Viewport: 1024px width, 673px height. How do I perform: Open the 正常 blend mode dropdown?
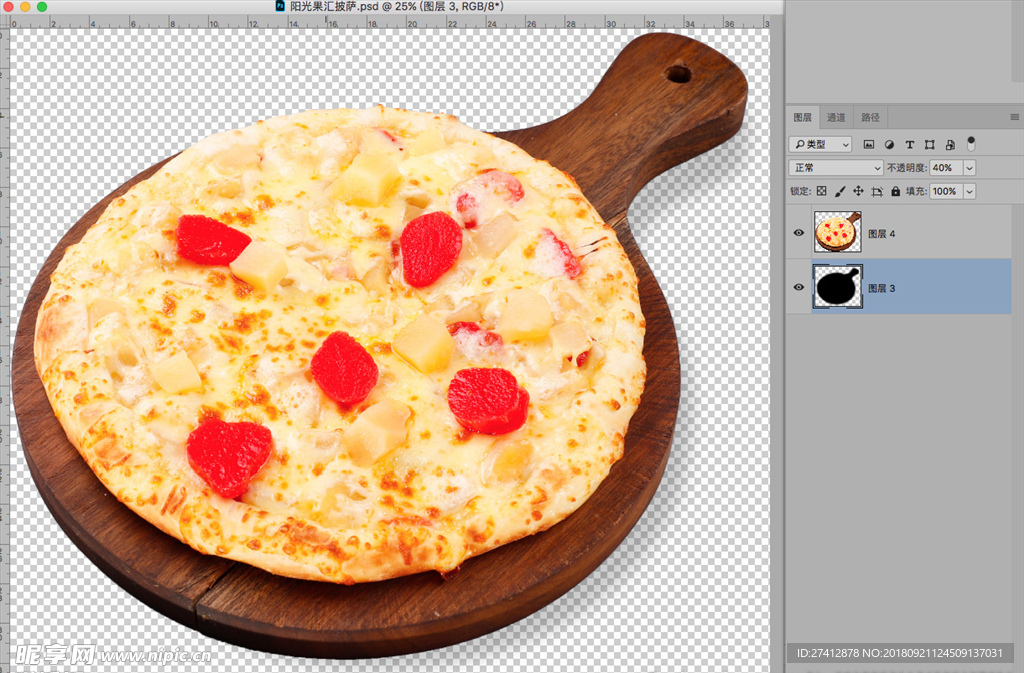tap(836, 168)
